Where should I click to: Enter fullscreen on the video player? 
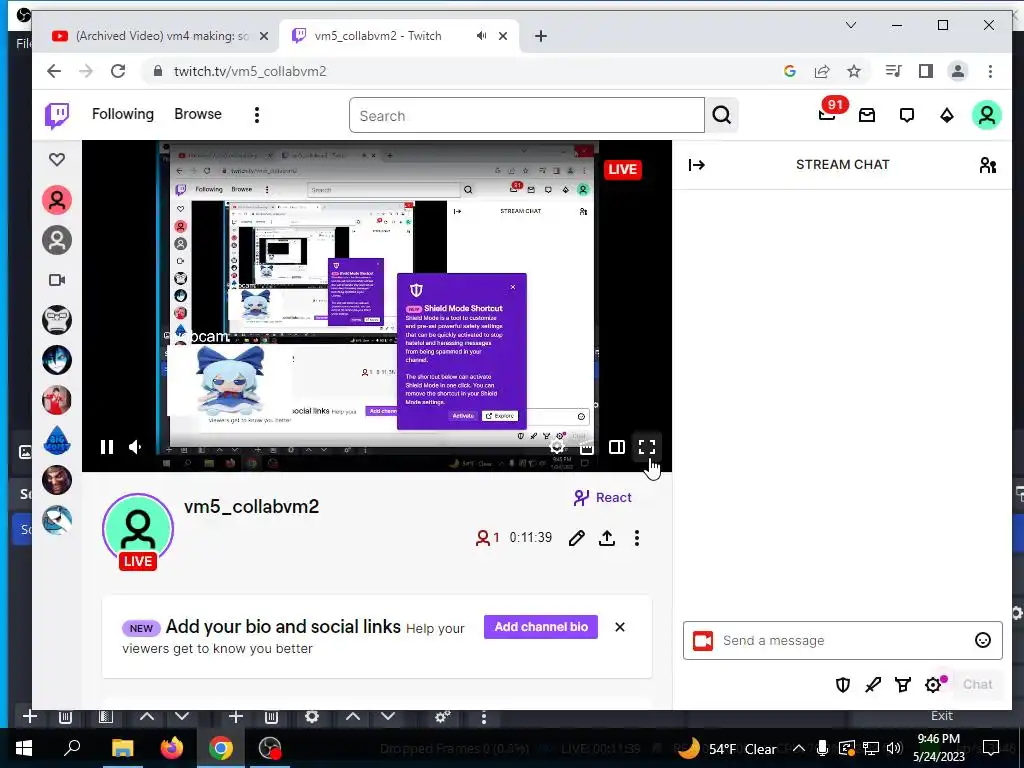click(x=647, y=447)
